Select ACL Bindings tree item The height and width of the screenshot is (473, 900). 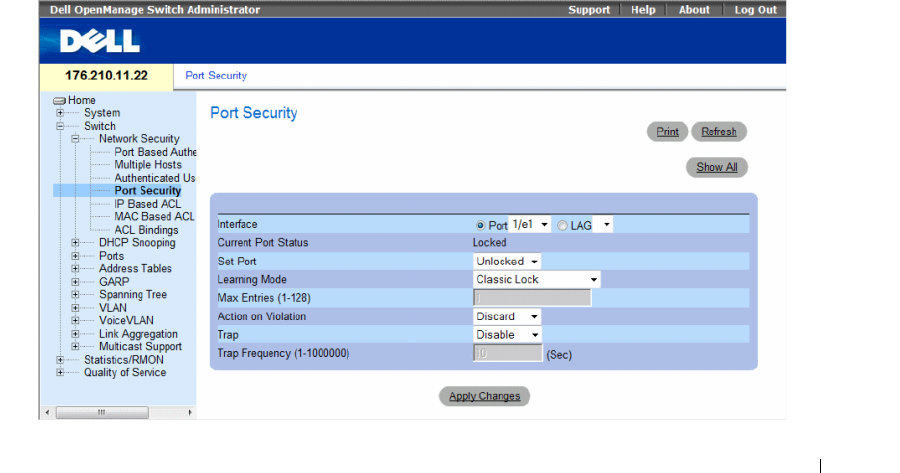tap(146, 230)
